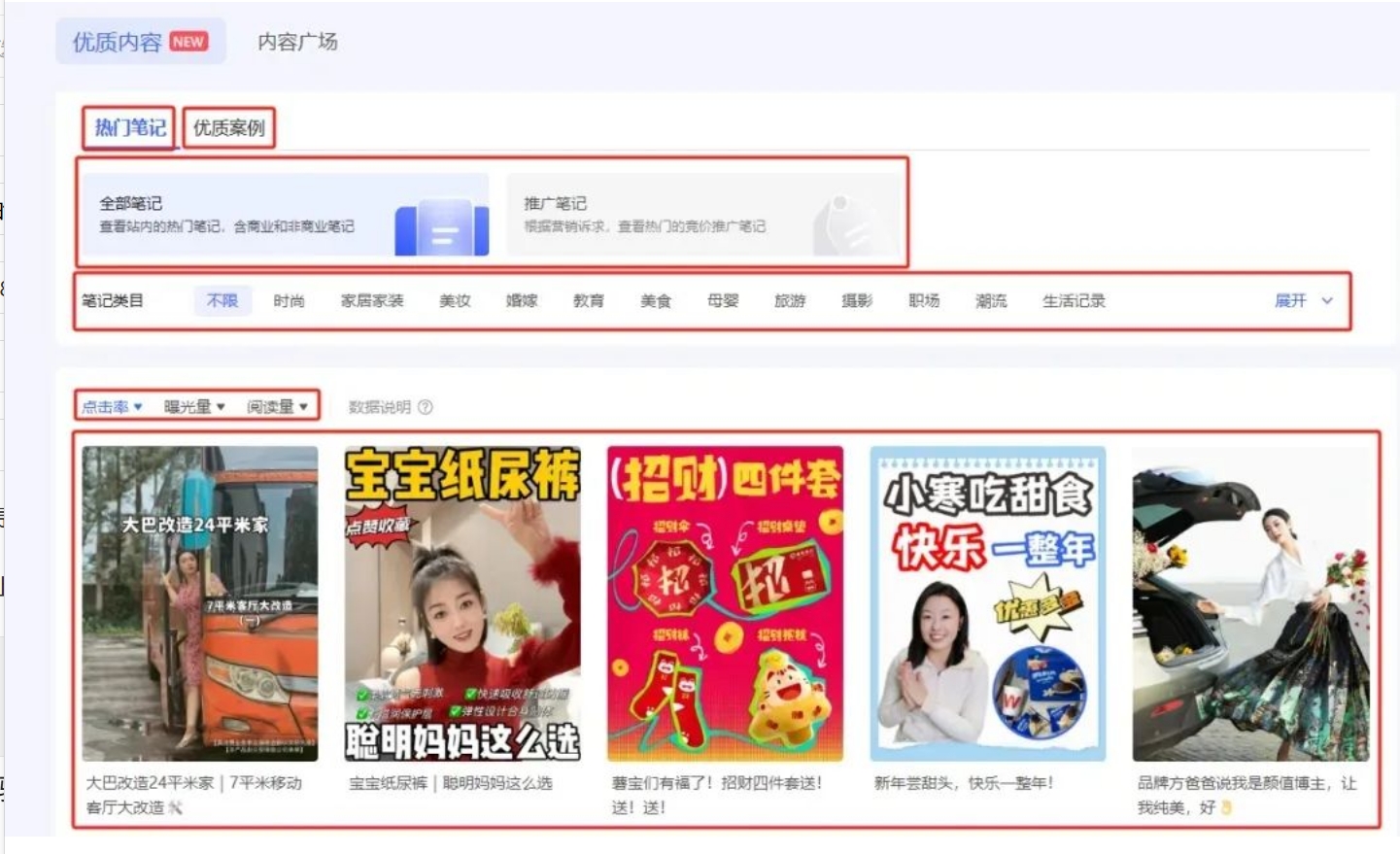Open the car trunk flowers note thumbnail
The width and height of the screenshot is (1400, 854).
point(1251,603)
